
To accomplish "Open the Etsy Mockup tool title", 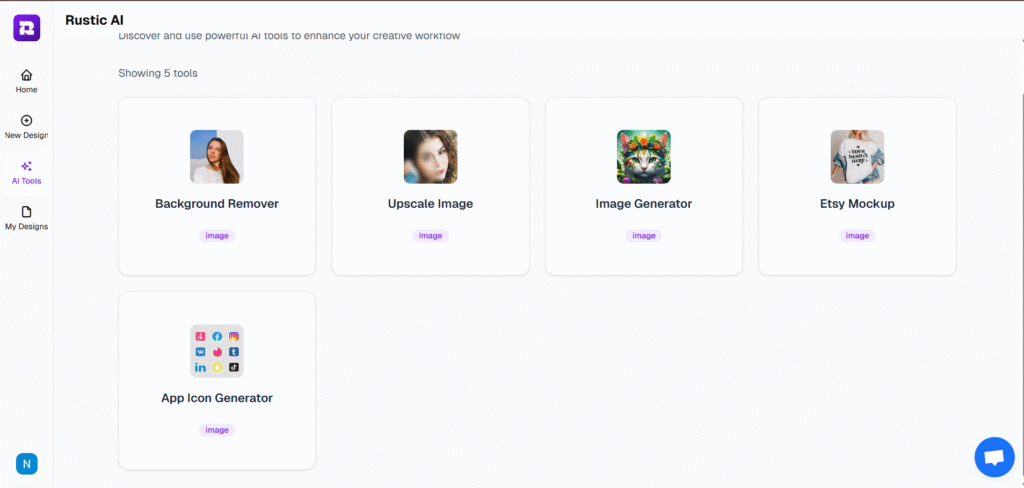I will tap(857, 204).
